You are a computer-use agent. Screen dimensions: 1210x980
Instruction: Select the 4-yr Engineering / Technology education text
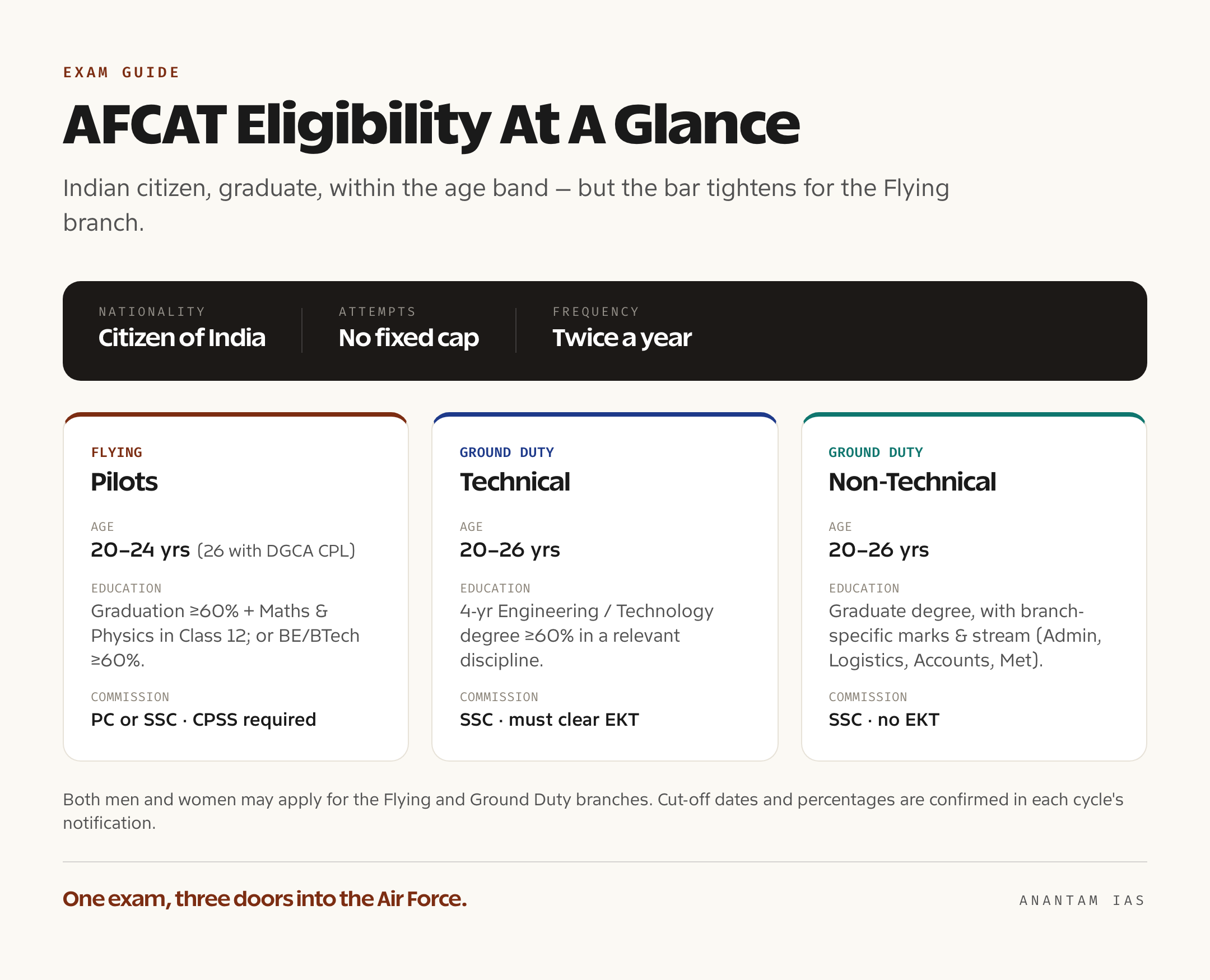pos(587,636)
